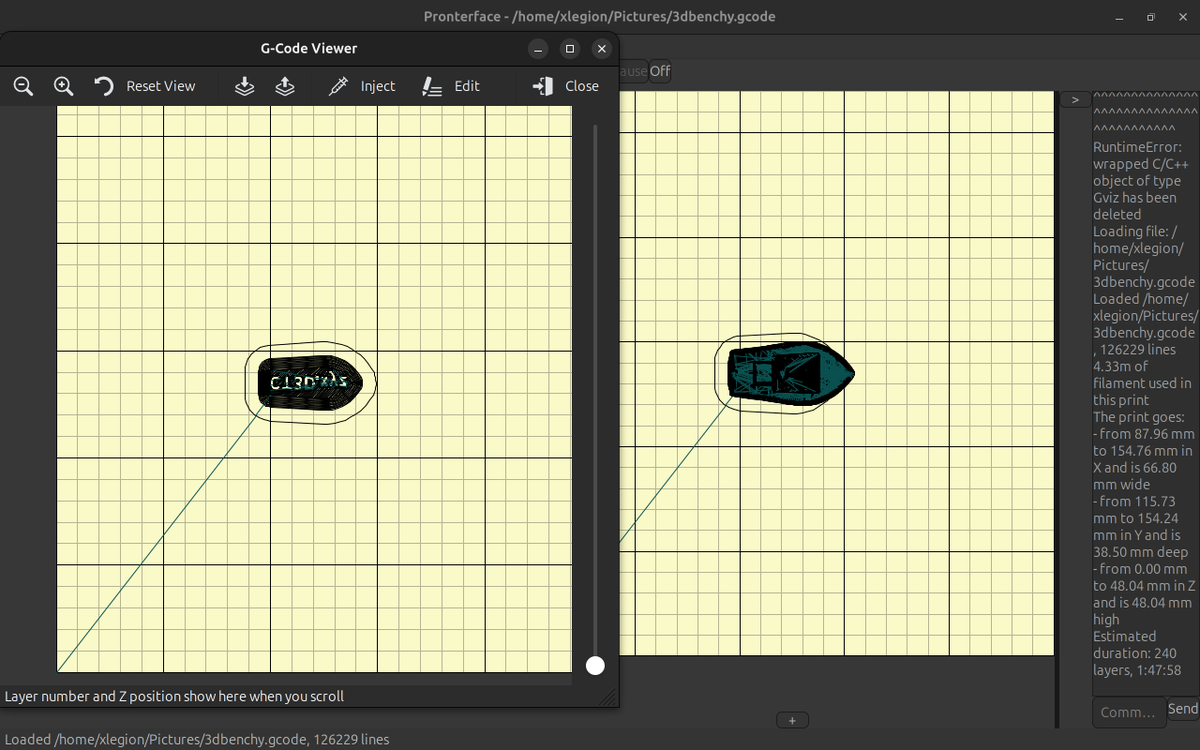
Task: Collapse log panel with the > button
Action: pos(1075,100)
